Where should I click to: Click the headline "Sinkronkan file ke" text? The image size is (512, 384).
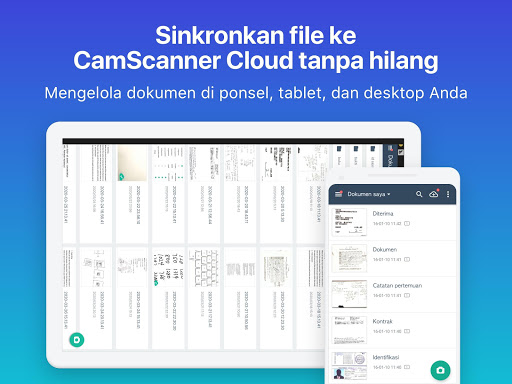point(256,35)
